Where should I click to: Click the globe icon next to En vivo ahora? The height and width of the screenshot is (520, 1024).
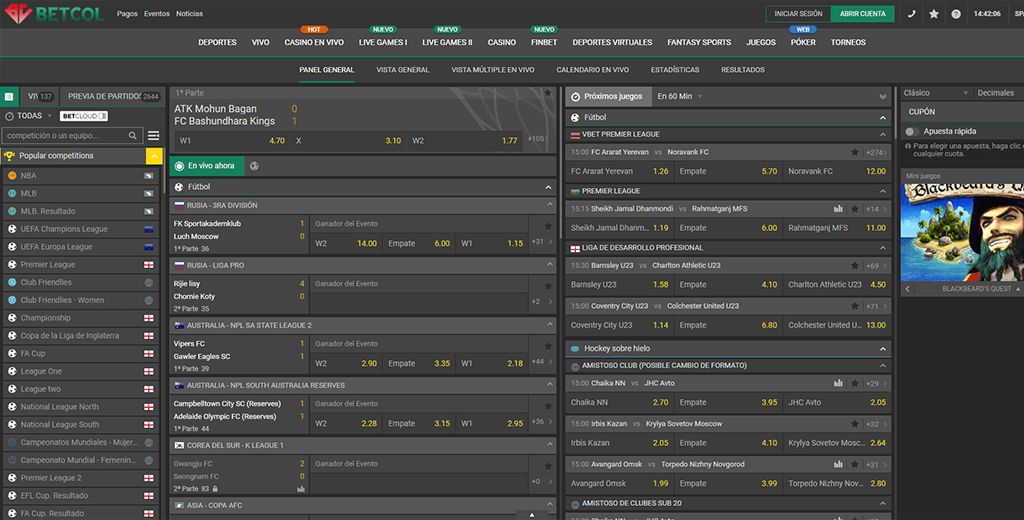click(254, 165)
